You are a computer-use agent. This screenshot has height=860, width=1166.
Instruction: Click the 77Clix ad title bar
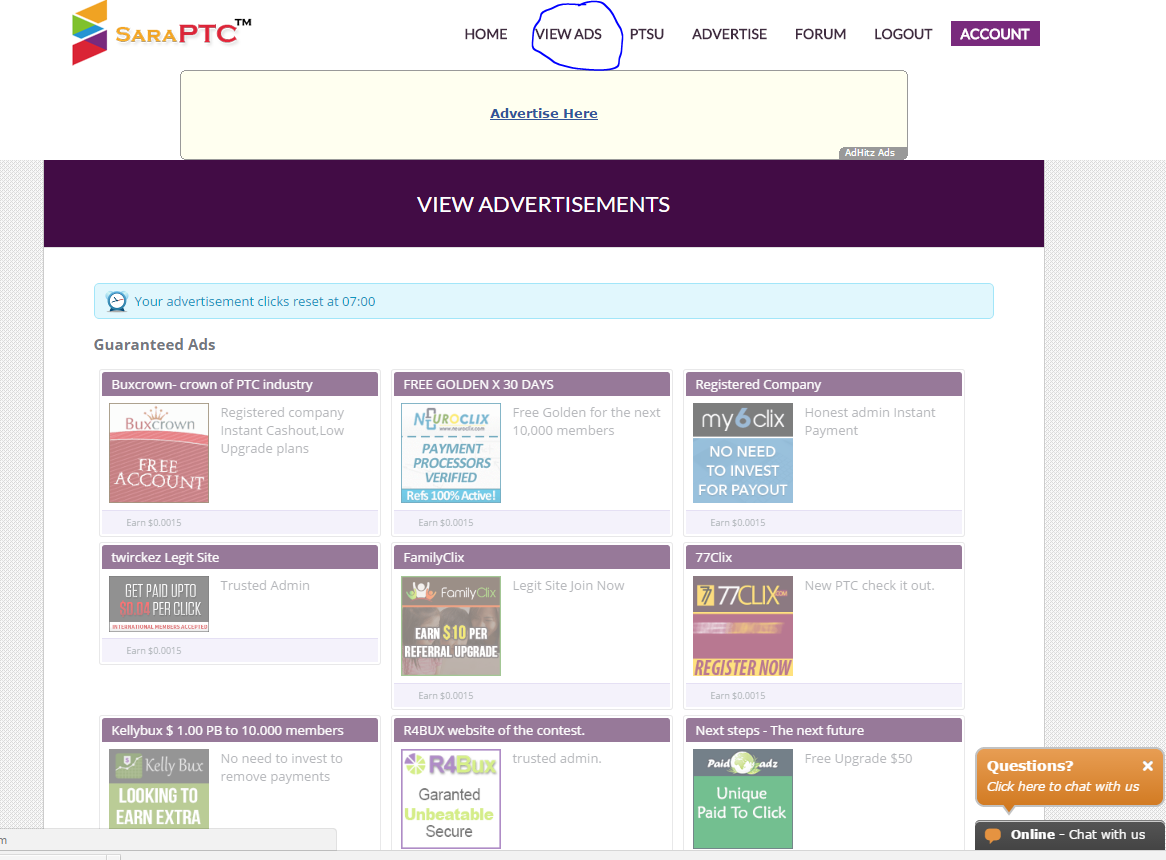823,557
